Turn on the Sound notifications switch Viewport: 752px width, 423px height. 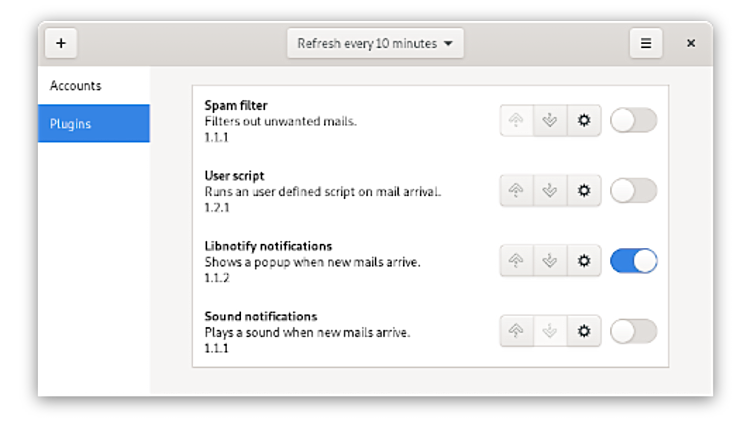tap(633, 331)
